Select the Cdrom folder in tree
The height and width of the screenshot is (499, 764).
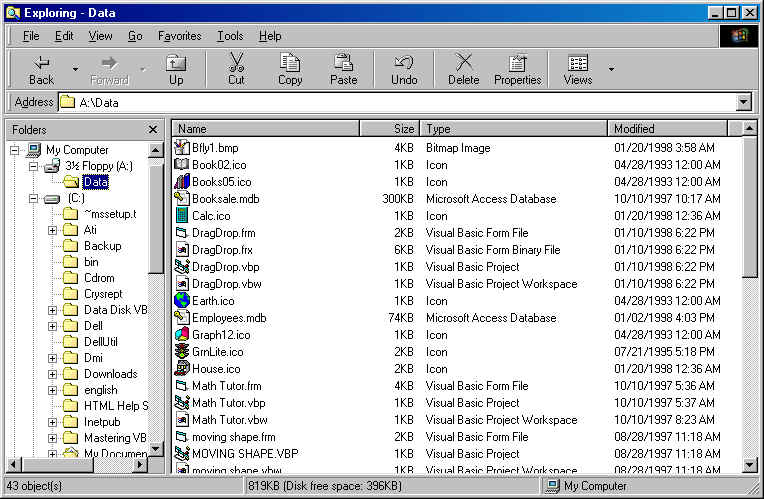(x=99, y=278)
